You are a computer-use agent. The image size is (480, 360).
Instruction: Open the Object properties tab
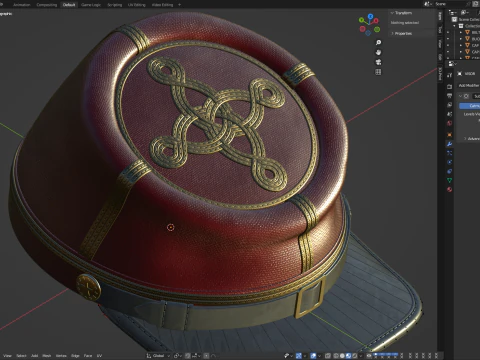tap(449, 135)
